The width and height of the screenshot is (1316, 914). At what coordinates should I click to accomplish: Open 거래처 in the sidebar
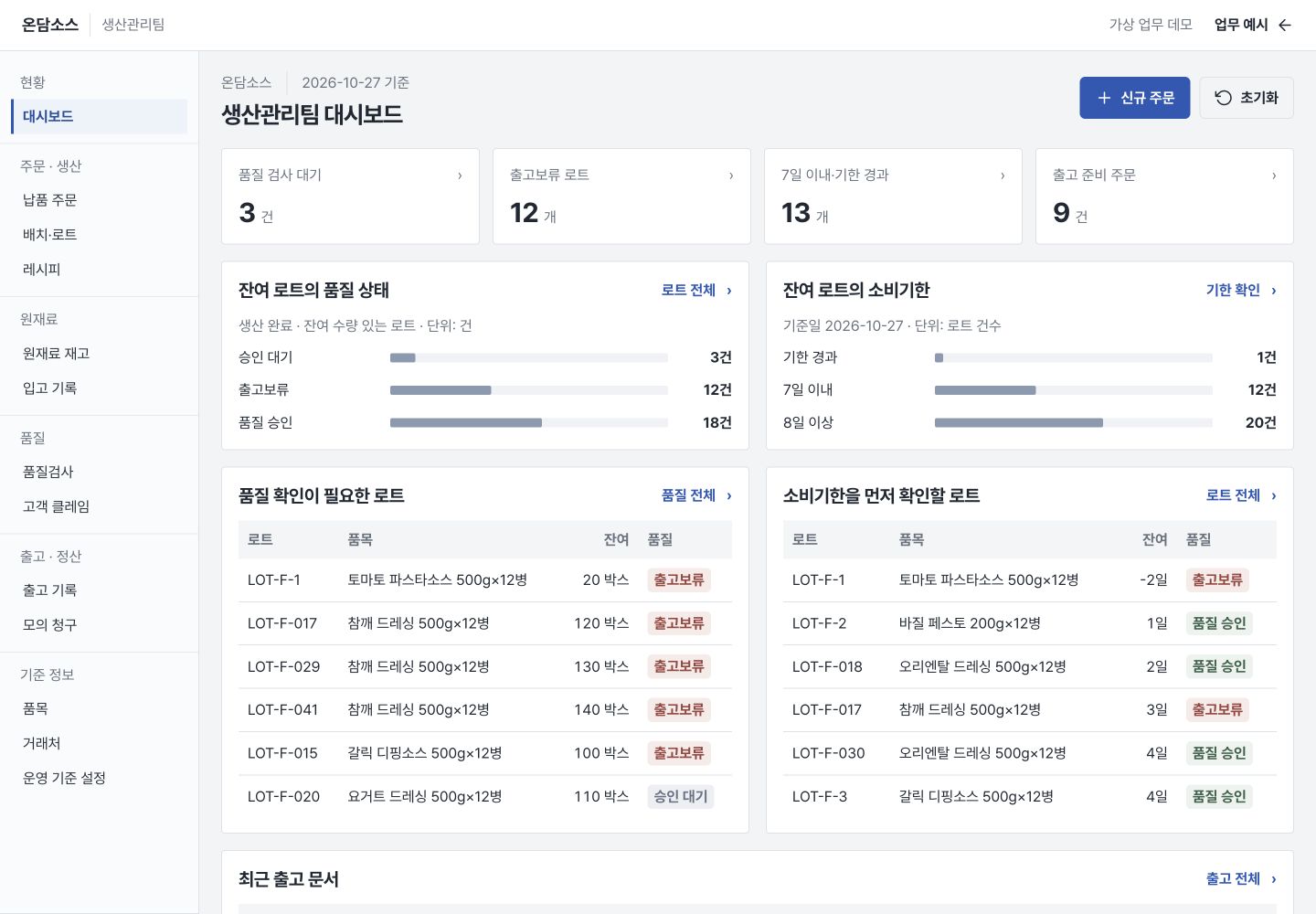click(x=99, y=743)
